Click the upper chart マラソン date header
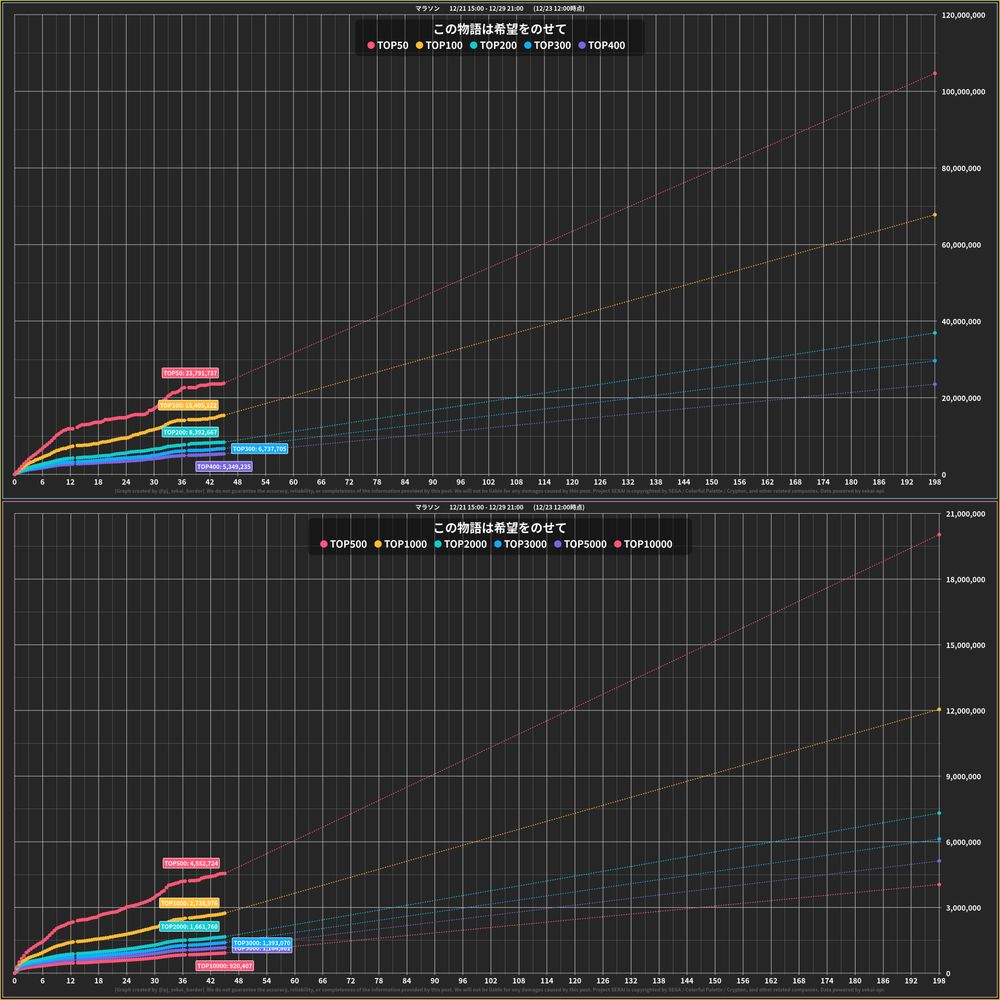Screen dimensions: 1000x1000 [x=499, y=8]
